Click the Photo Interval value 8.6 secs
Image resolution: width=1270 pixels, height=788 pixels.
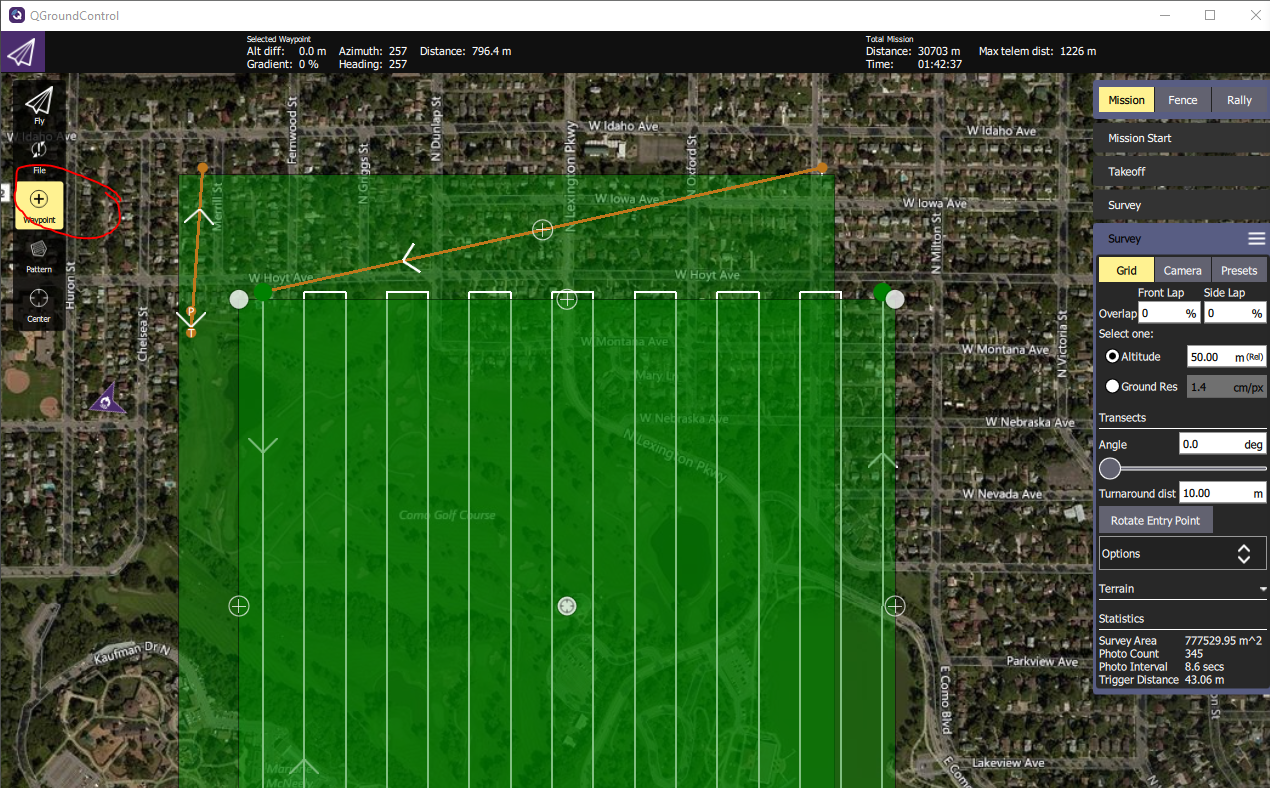click(1204, 667)
